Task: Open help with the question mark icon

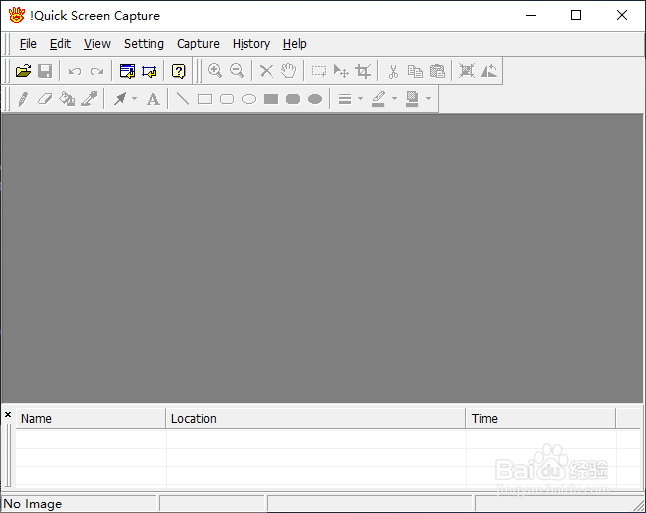Action: [x=178, y=71]
